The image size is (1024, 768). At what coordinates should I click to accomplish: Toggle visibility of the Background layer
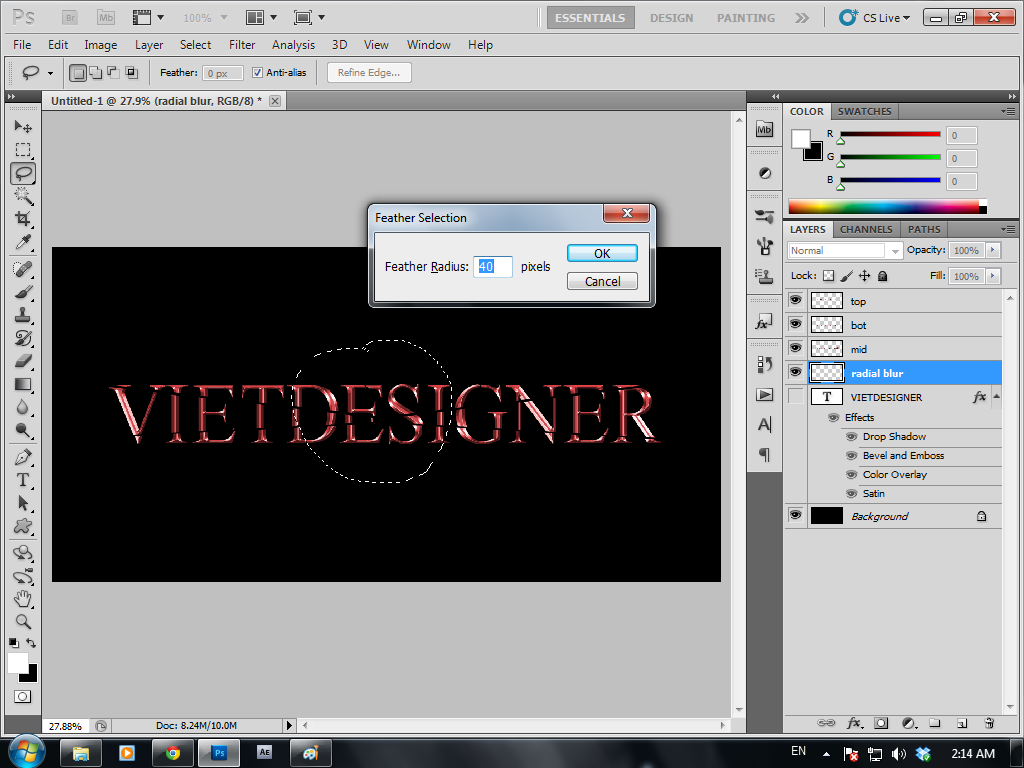pos(795,515)
